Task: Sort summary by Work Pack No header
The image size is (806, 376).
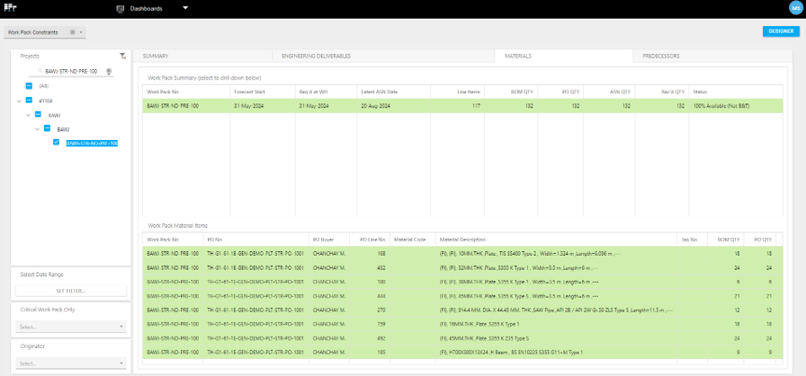Action: (x=186, y=92)
